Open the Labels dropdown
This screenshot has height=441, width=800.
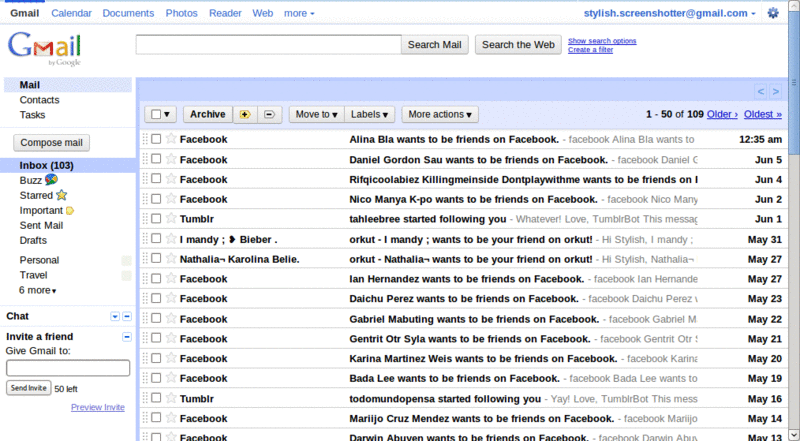[x=370, y=114]
